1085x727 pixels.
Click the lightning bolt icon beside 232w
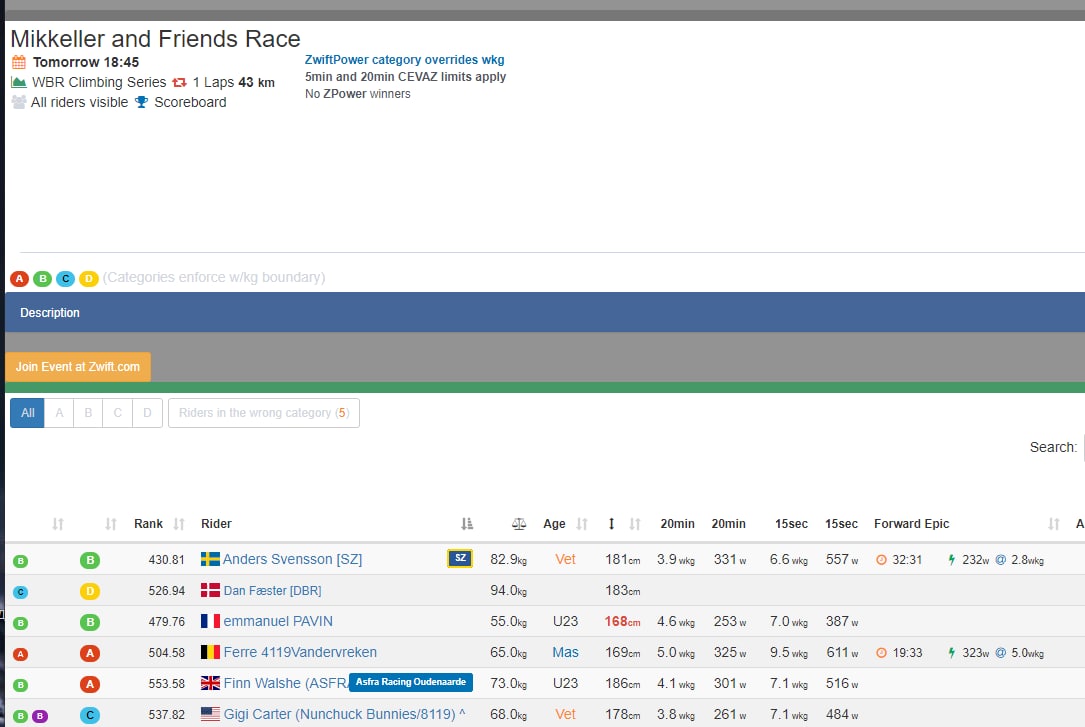[951, 560]
